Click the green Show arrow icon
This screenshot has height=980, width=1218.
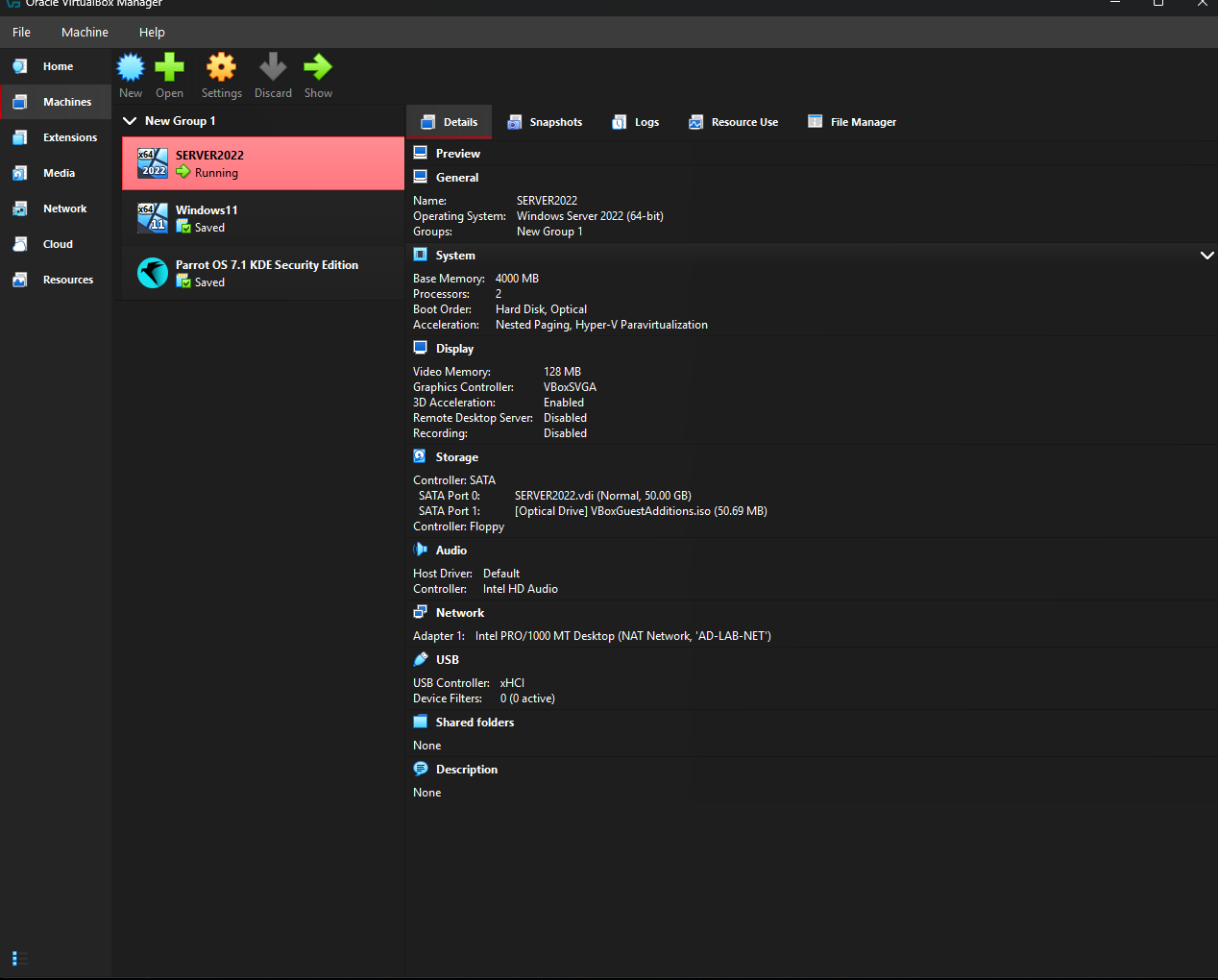coord(318,67)
